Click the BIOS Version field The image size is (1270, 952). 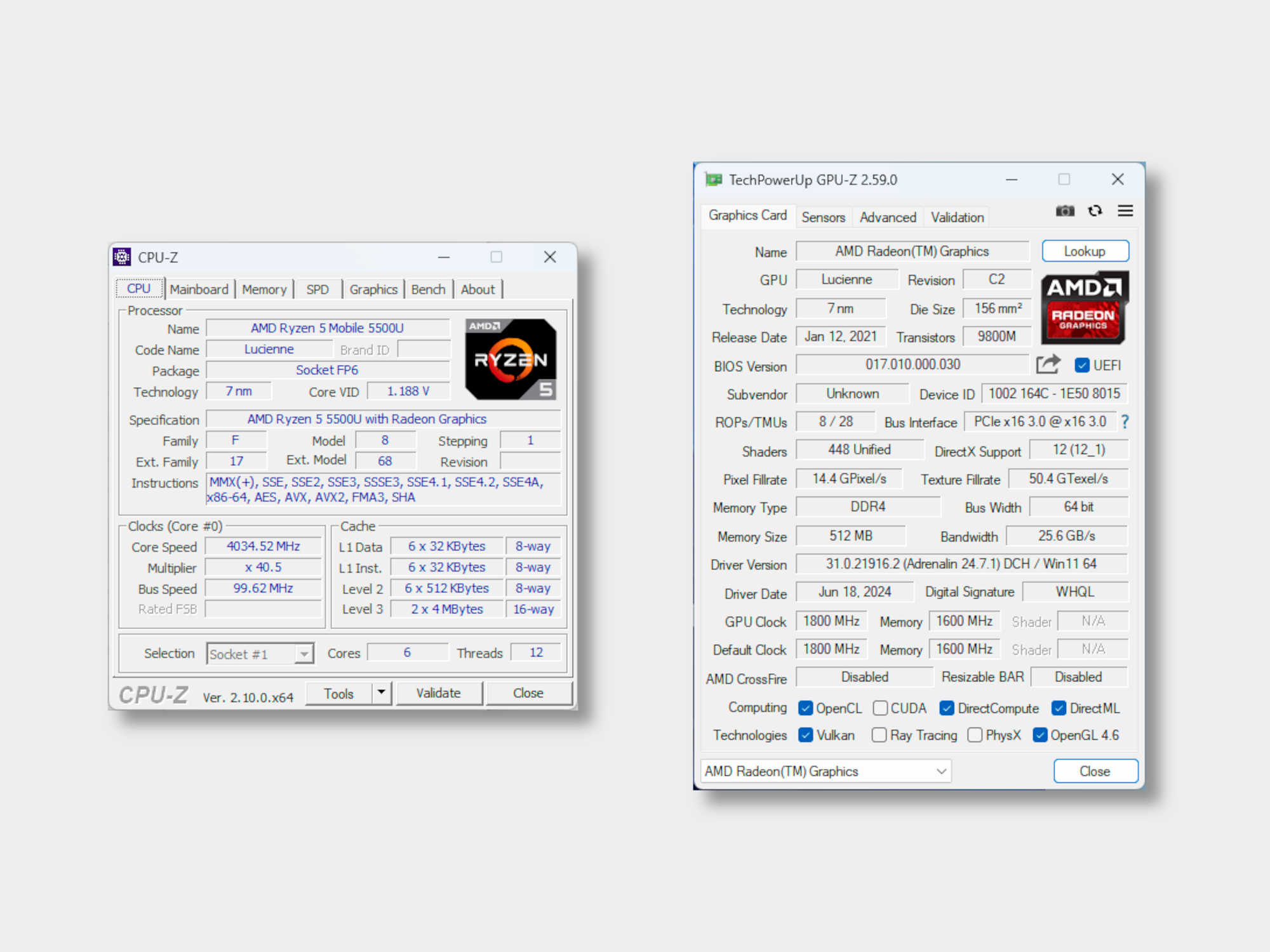[912, 364]
